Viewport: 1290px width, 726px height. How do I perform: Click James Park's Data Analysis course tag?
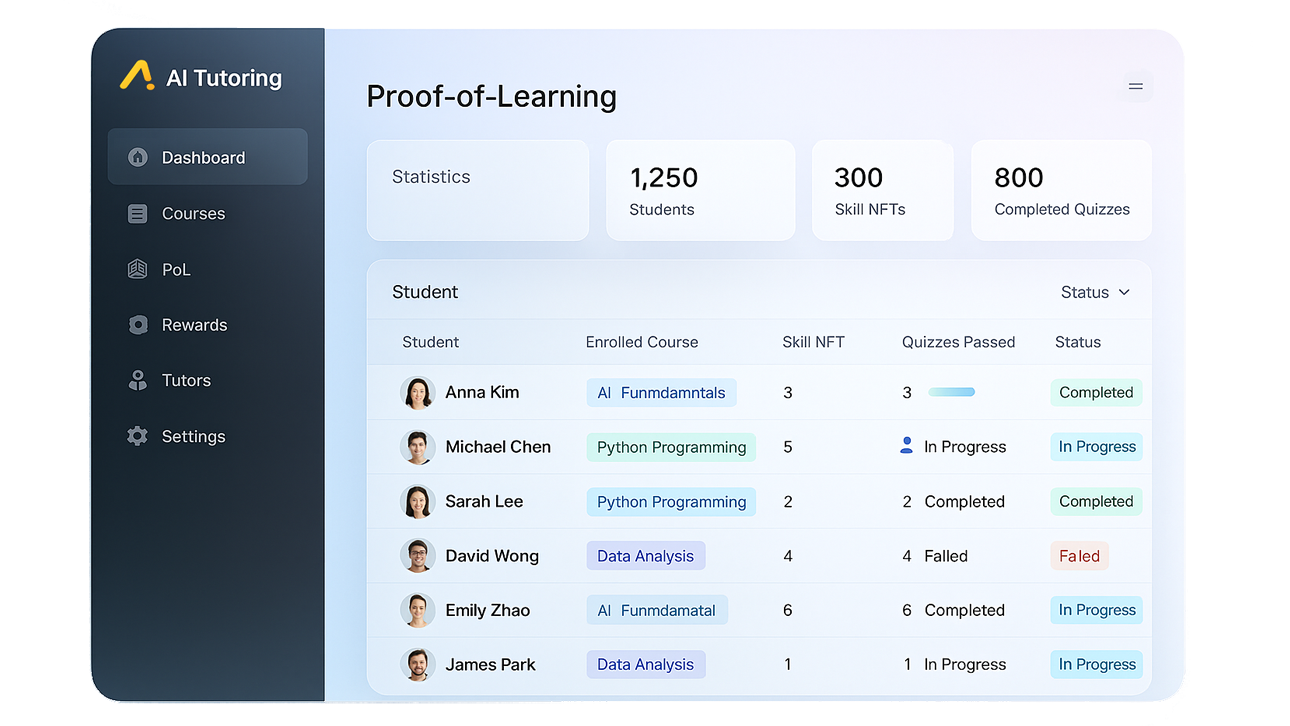[645, 664]
